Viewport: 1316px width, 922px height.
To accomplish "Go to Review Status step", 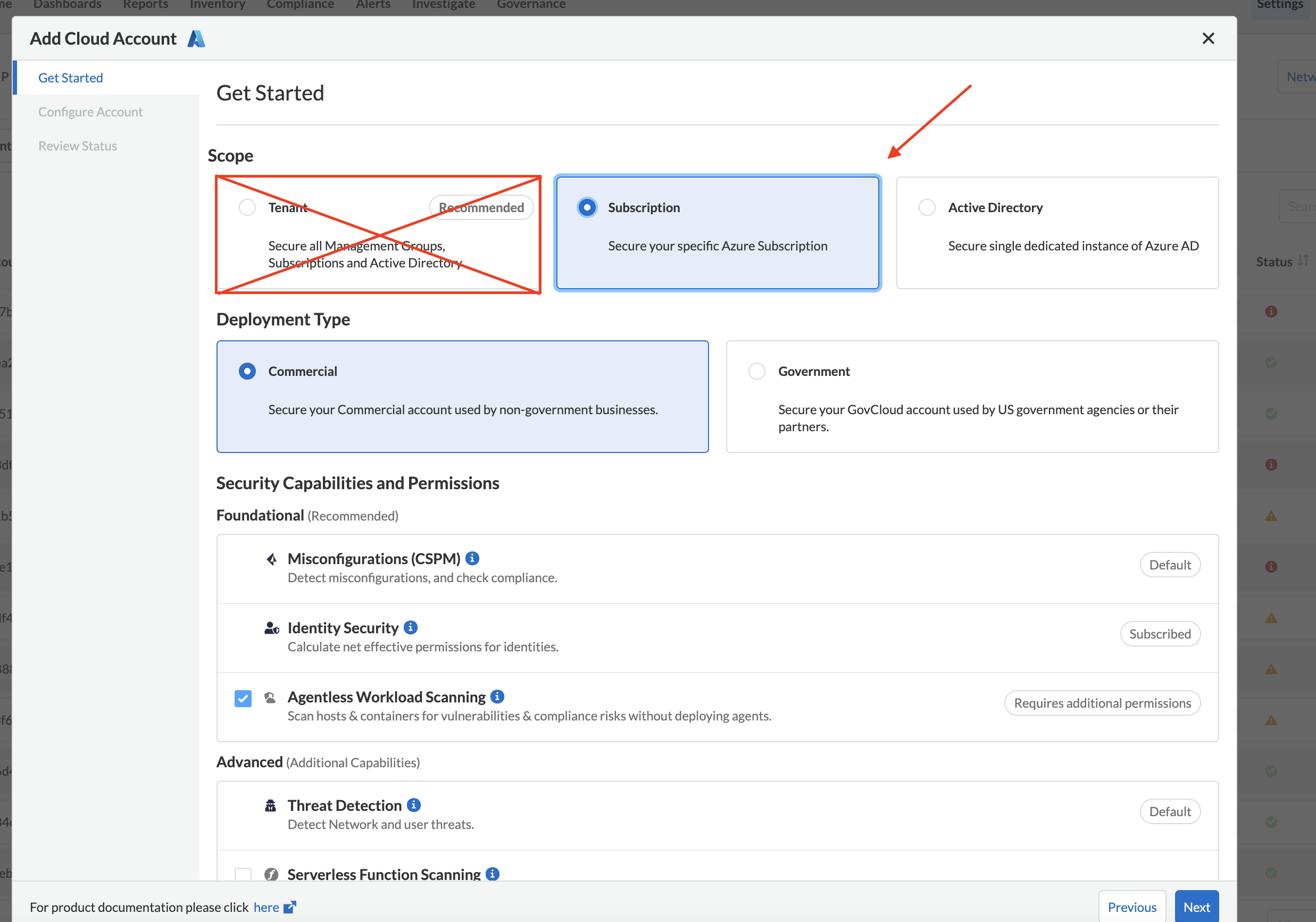I will click(78, 146).
